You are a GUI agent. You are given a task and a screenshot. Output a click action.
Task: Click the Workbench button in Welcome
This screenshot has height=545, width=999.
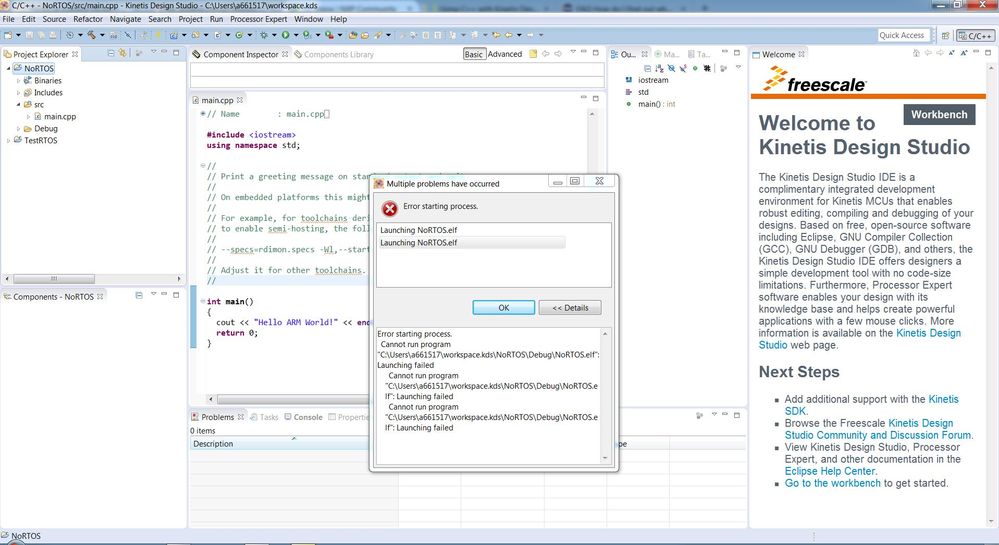click(939, 115)
